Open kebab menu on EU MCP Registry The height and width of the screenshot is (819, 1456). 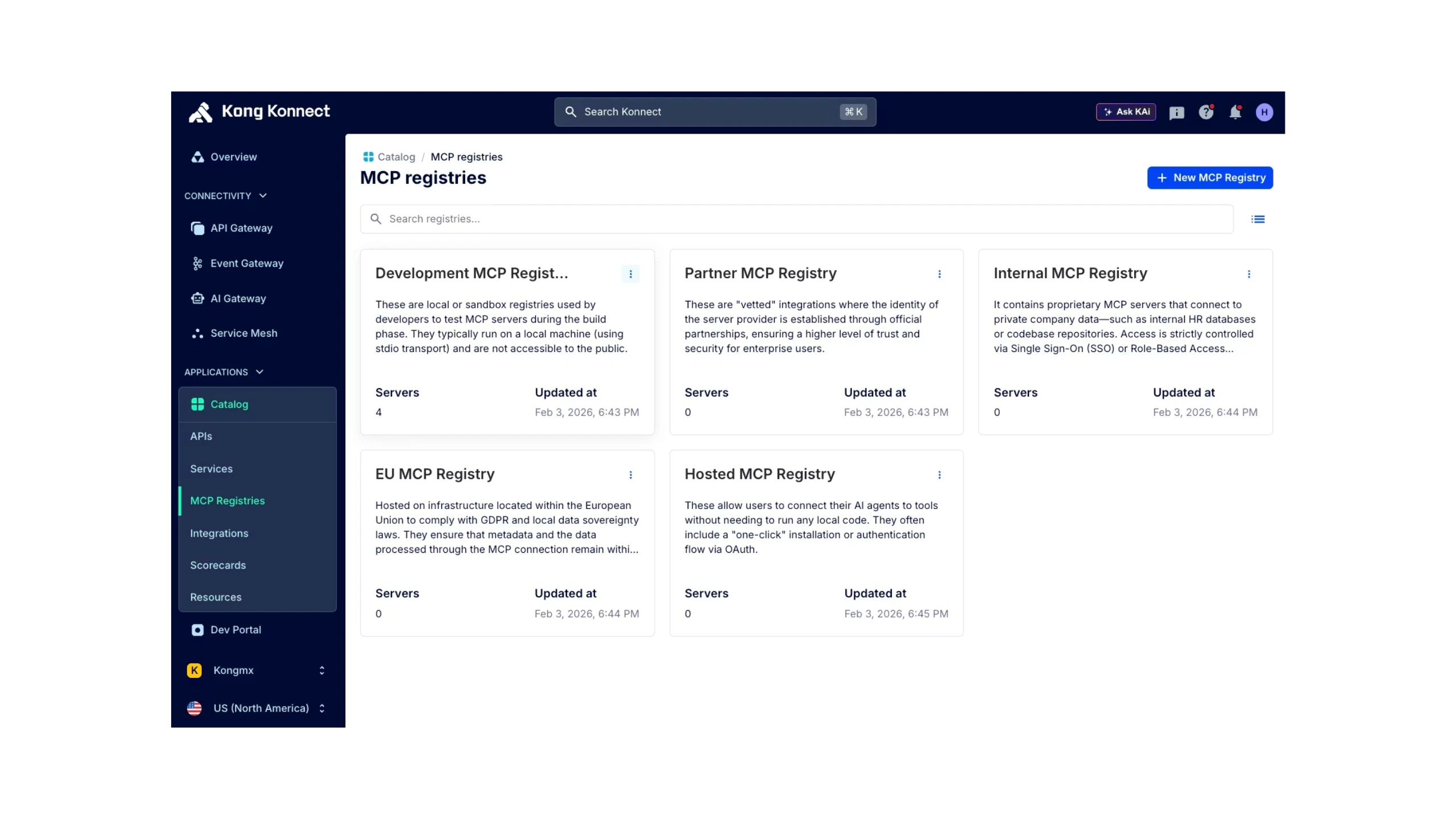tap(631, 475)
